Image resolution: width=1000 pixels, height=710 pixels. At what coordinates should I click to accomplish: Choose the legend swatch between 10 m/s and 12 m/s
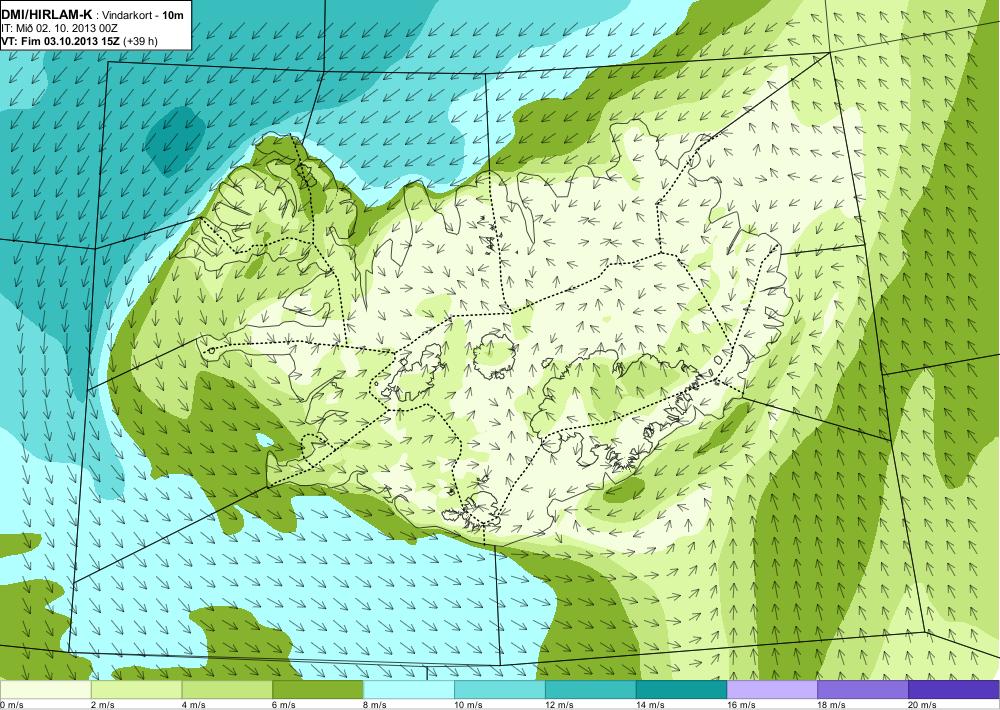pos(500,690)
